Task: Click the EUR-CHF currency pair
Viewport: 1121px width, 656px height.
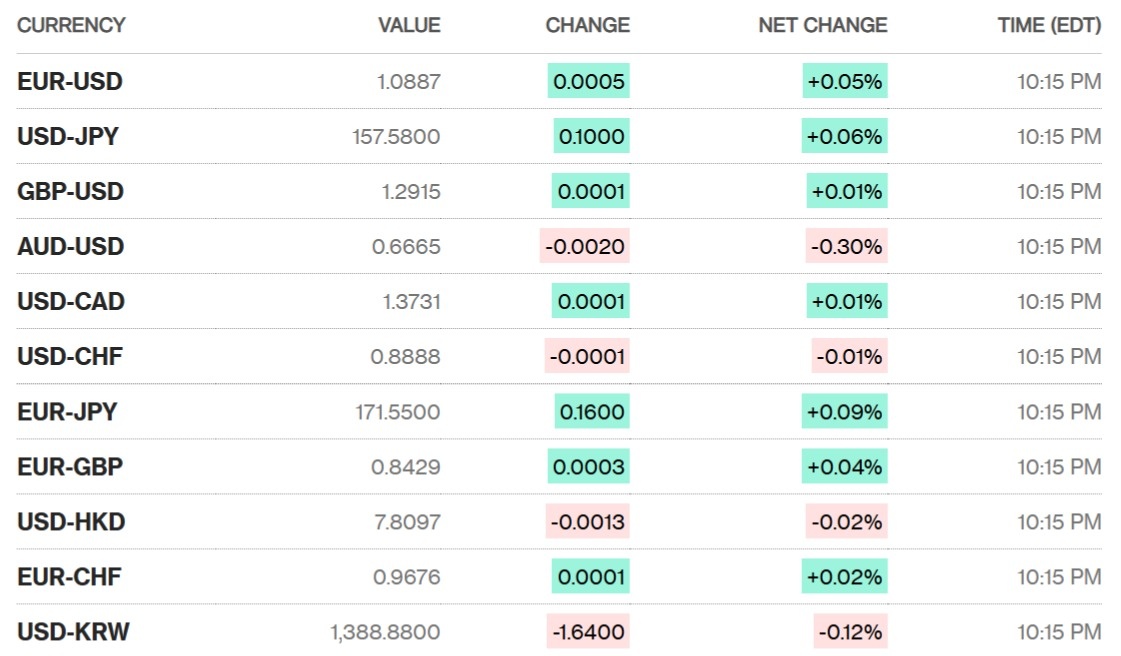Action: point(70,577)
